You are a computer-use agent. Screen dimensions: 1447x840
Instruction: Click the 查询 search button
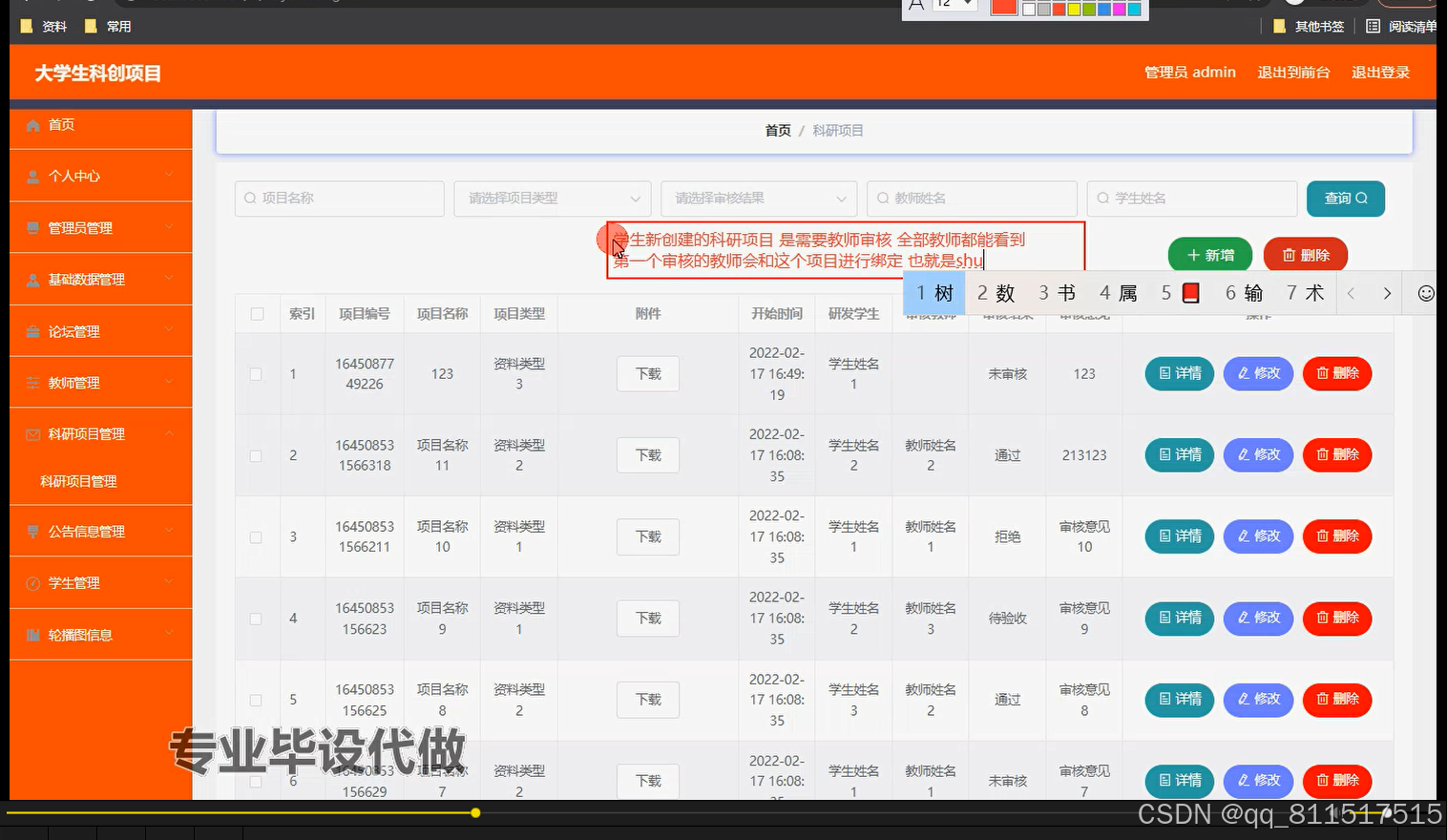pos(1346,199)
